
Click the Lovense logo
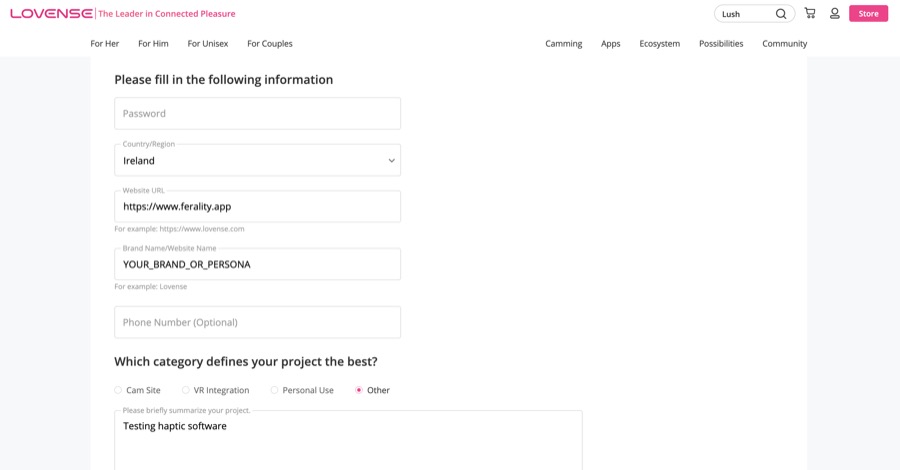pyautogui.click(x=51, y=14)
